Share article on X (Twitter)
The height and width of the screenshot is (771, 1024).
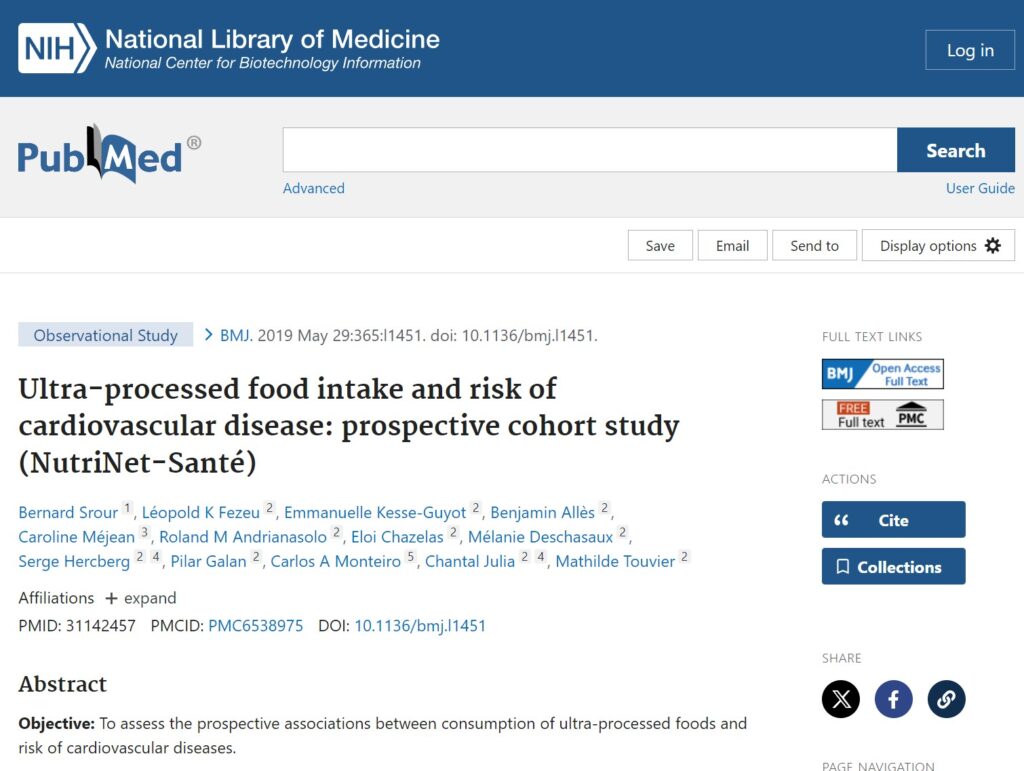click(841, 698)
